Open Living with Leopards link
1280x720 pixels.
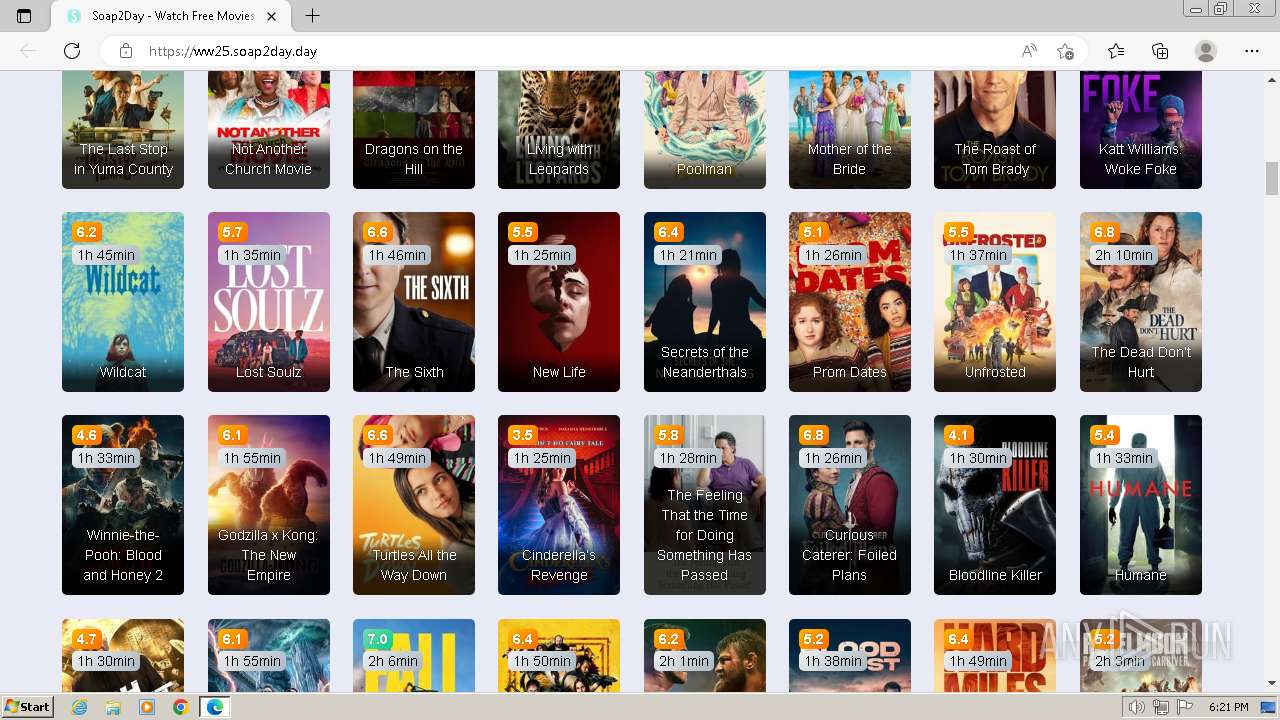point(559,130)
